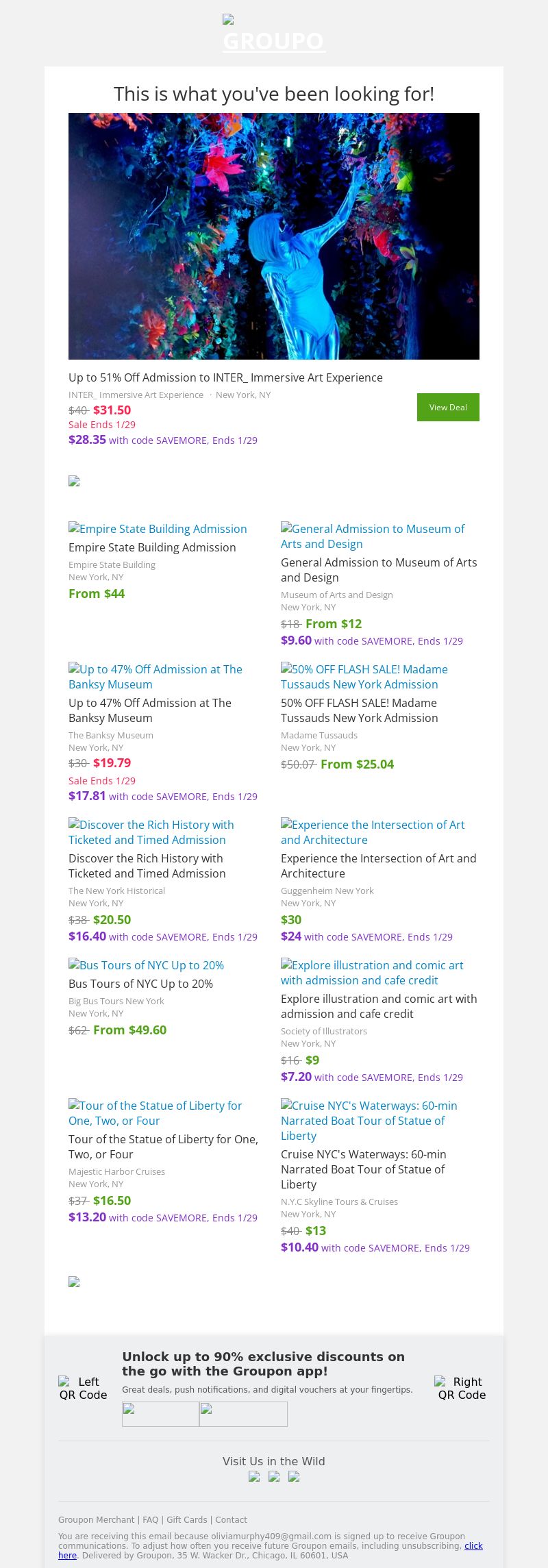This screenshot has height=1568, width=548.
Task: Open the Gift Cards footer link
Action: coord(186,1519)
